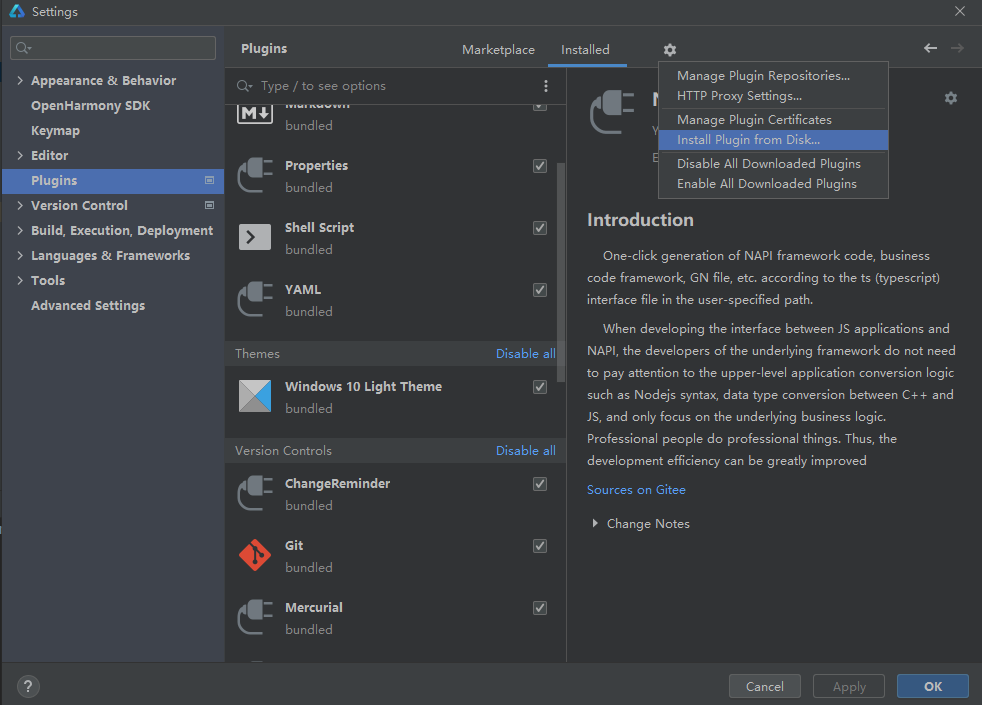Screen dimensions: 982x705
Task: Open plugin search options three-dot menu
Action: point(545,86)
